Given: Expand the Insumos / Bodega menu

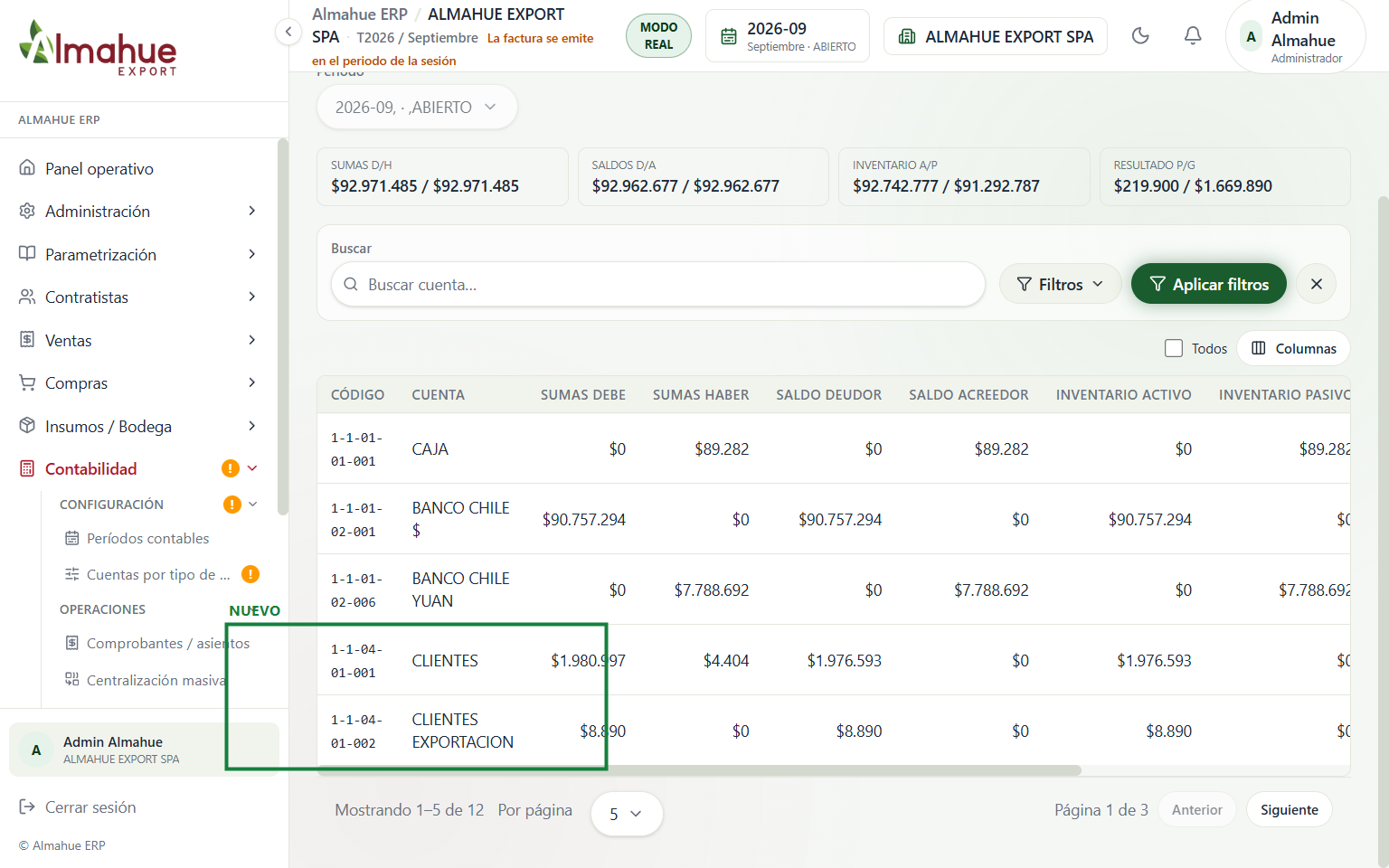Looking at the screenshot, I should click(x=137, y=427).
